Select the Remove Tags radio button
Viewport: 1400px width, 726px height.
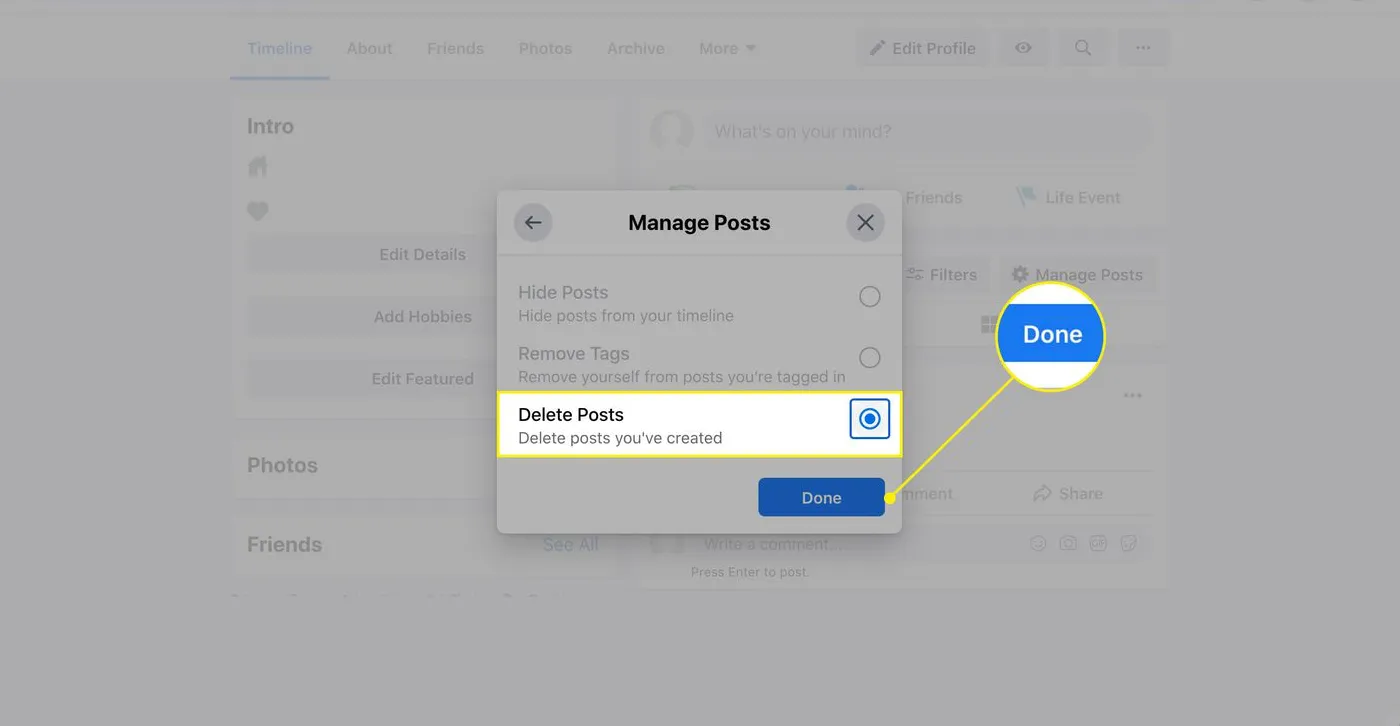(x=870, y=358)
